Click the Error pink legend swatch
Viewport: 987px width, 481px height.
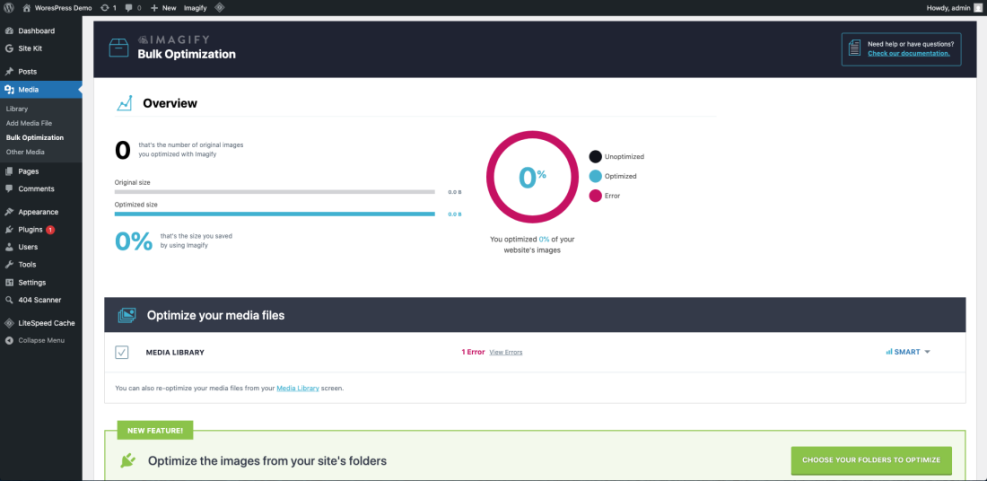(595, 196)
